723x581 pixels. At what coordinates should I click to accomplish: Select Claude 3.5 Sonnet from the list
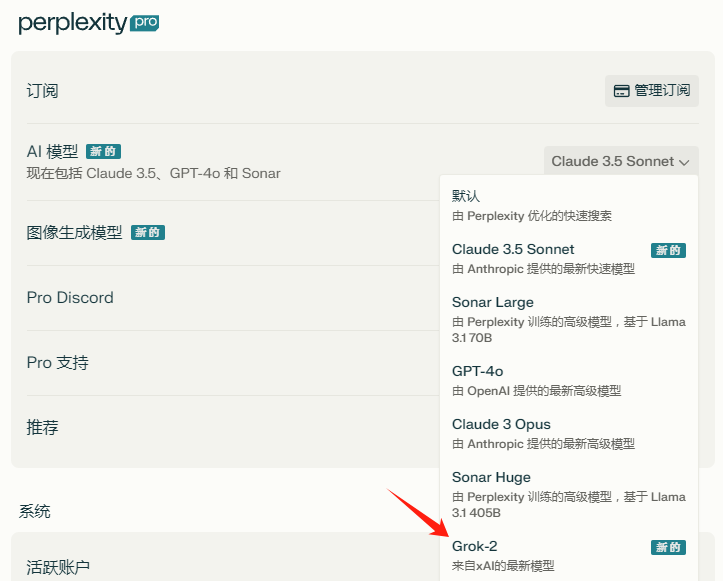pos(569,259)
